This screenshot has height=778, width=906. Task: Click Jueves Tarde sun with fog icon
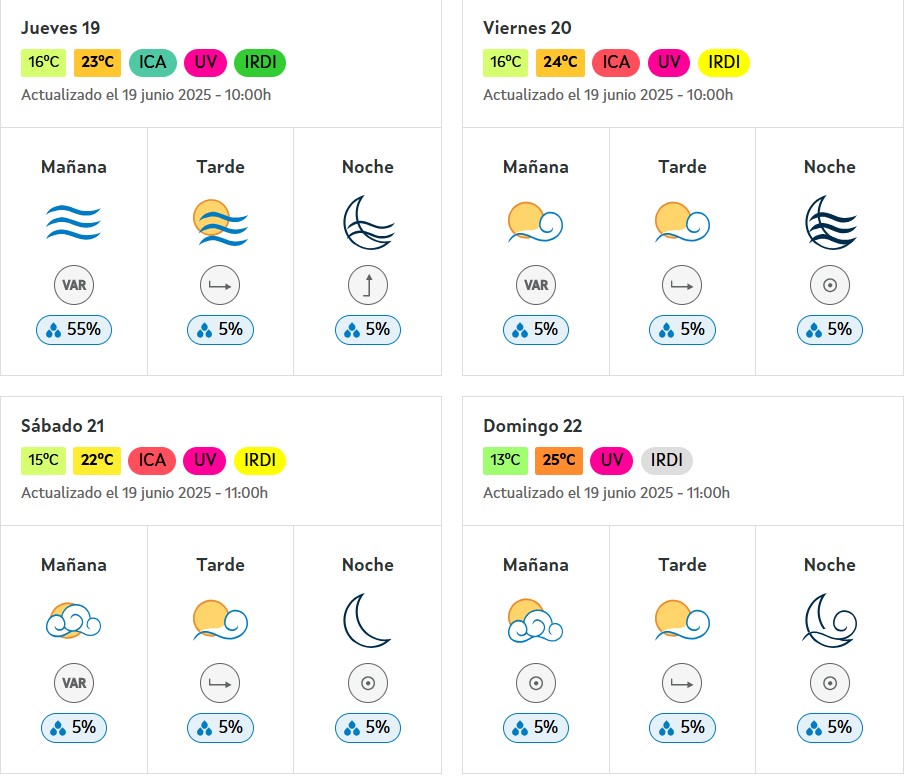220,223
